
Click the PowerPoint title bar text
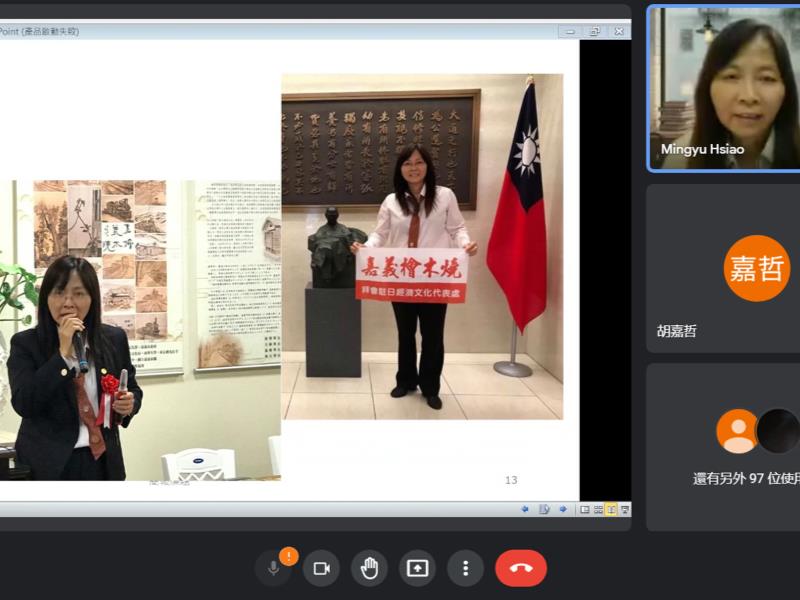(x=40, y=31)
